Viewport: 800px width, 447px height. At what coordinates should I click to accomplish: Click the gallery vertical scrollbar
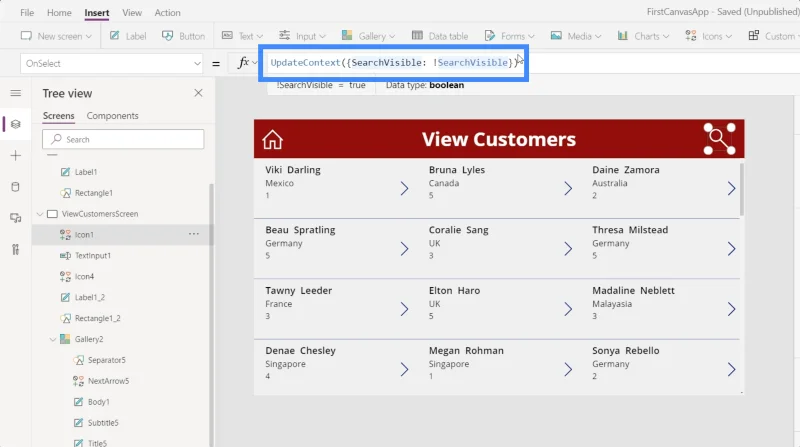(742, 189)
